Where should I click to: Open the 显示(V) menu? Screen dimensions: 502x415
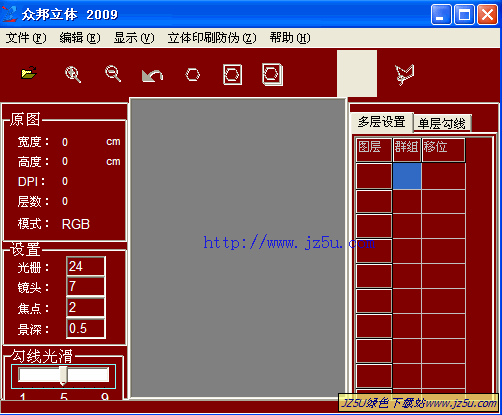coord(134,38)
